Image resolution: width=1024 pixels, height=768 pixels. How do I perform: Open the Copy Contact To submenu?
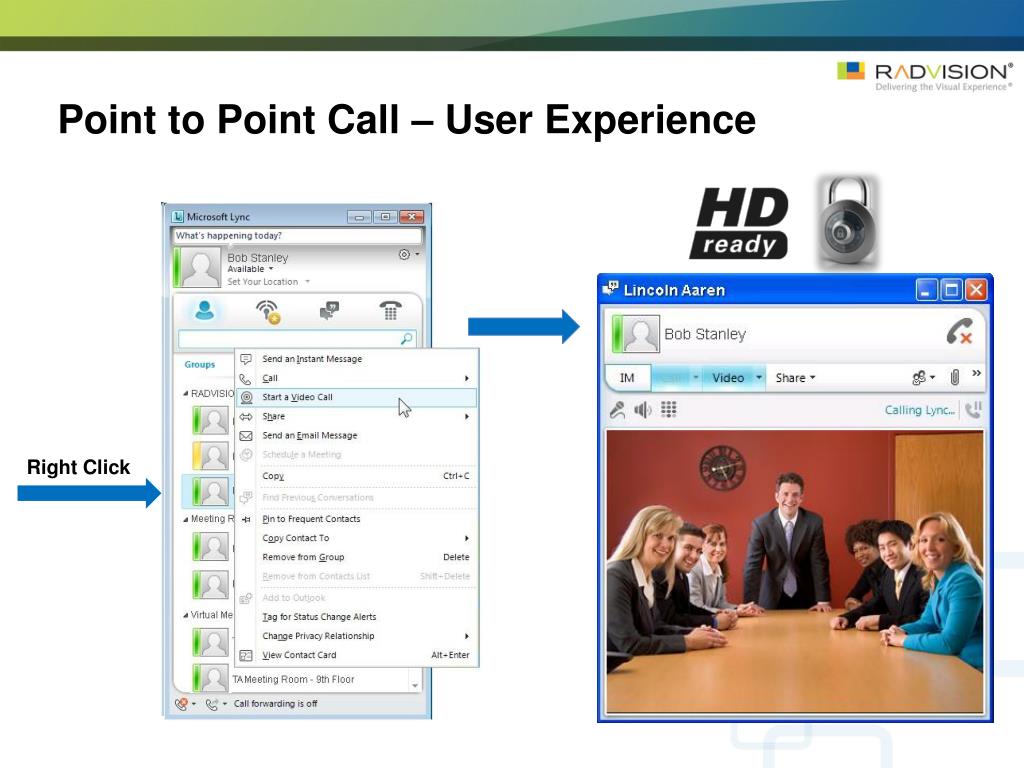point(357,538)
